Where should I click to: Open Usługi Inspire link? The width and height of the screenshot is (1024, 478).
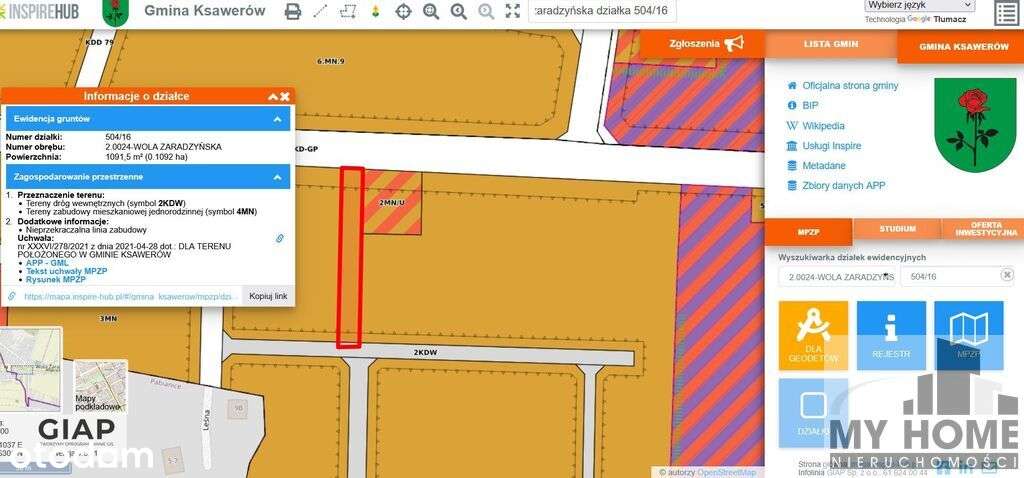(x=832, y=146)
